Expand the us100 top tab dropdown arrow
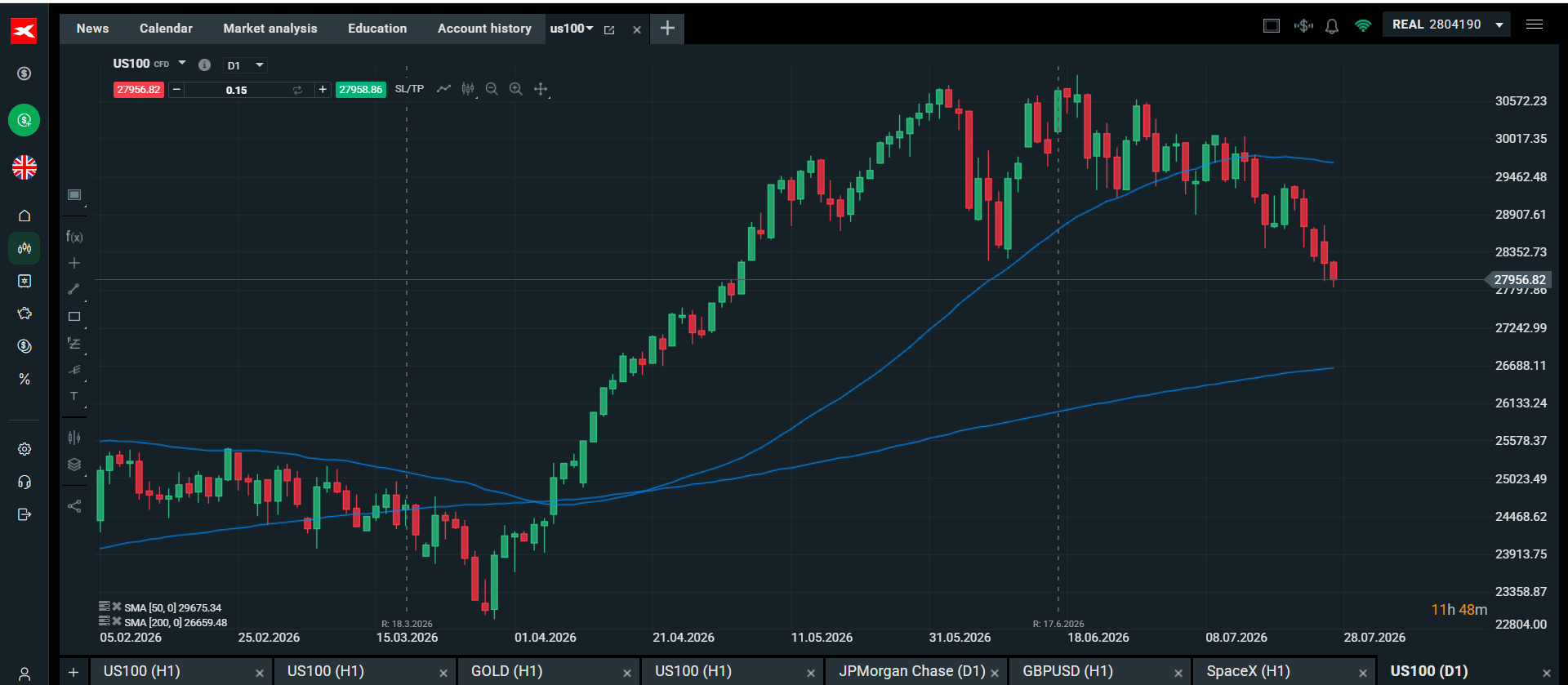 click(x=590, y=29)
